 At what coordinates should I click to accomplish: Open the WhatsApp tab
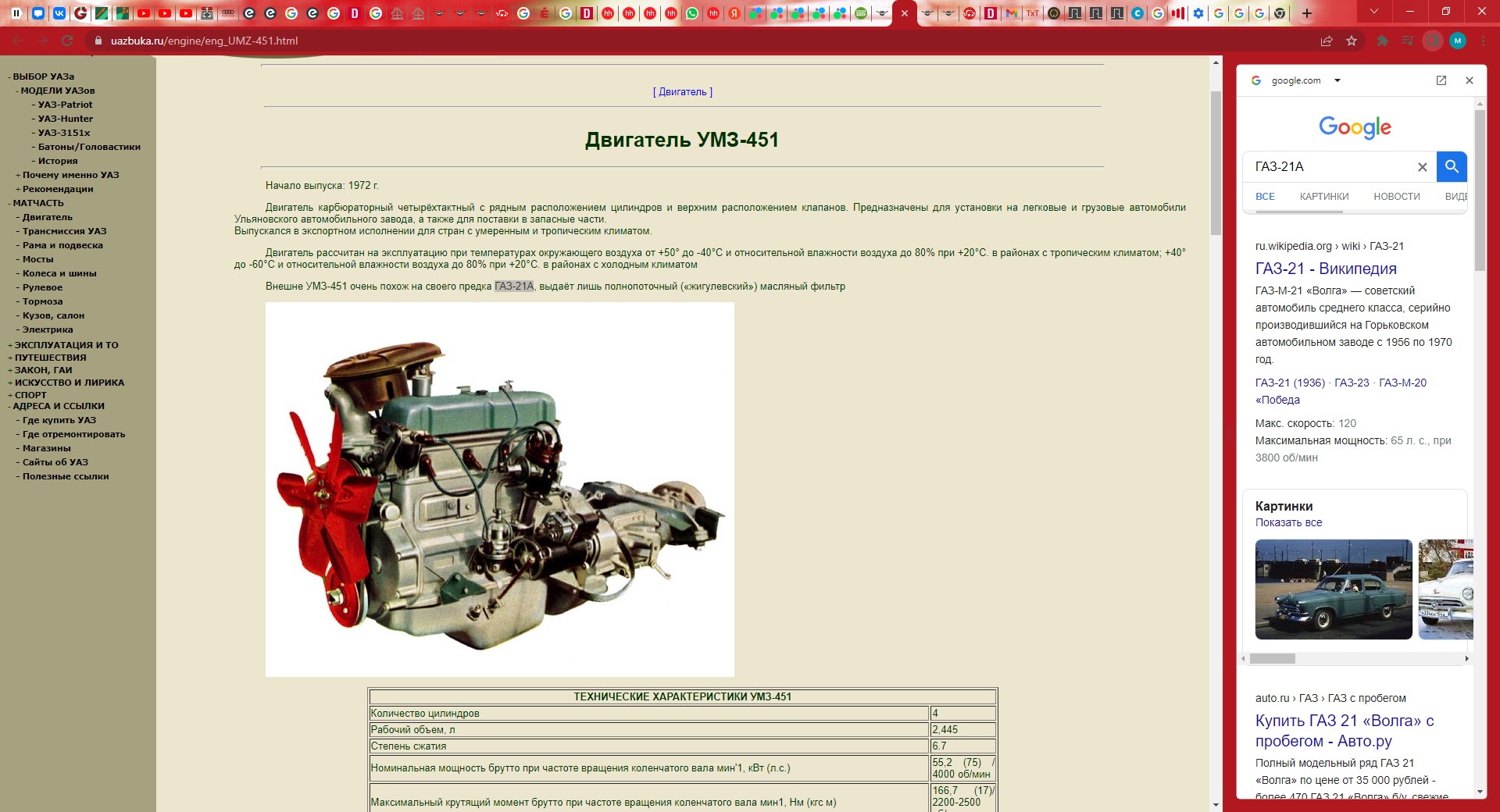[x=691, y=13]
